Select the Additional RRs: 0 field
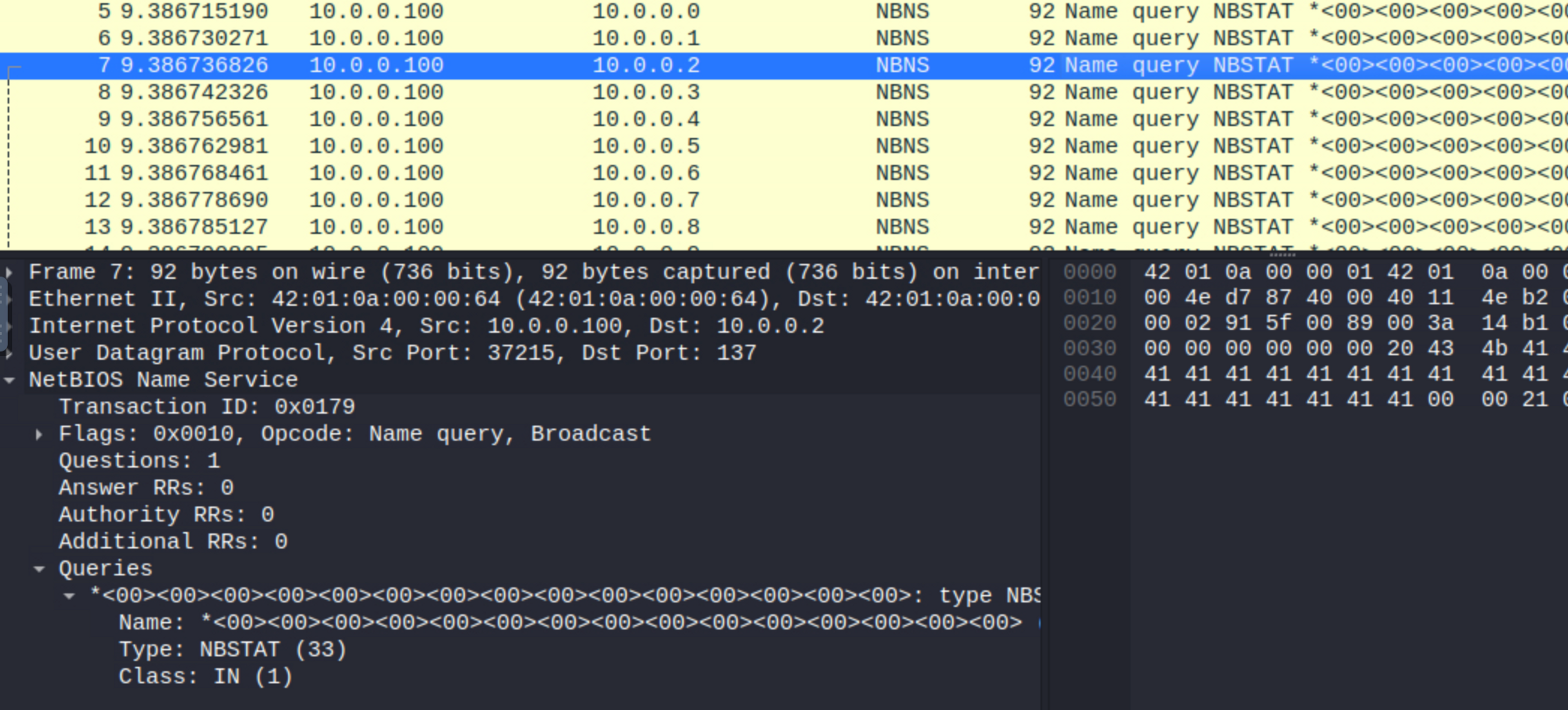Screen dimensions: 1568x710 pyautogui.click(x=173, y=542)
